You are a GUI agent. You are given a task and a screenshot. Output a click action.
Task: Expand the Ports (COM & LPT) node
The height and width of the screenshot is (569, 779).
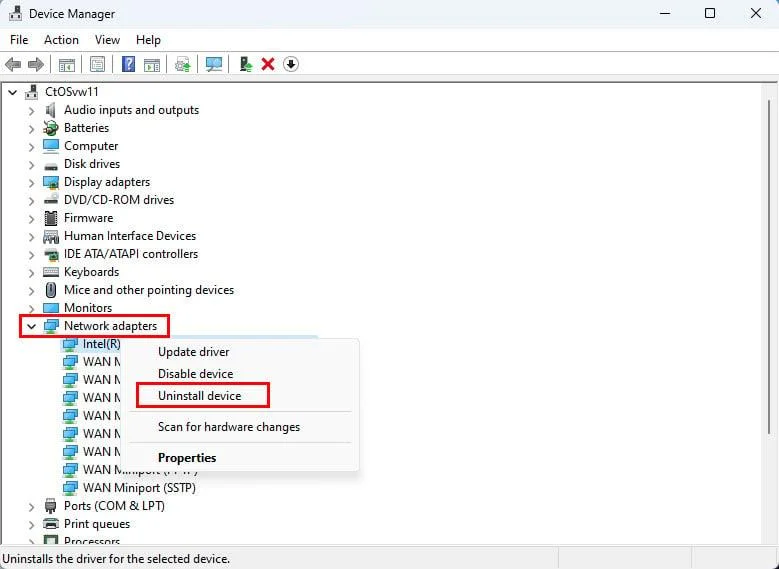(x=31, y=506)
